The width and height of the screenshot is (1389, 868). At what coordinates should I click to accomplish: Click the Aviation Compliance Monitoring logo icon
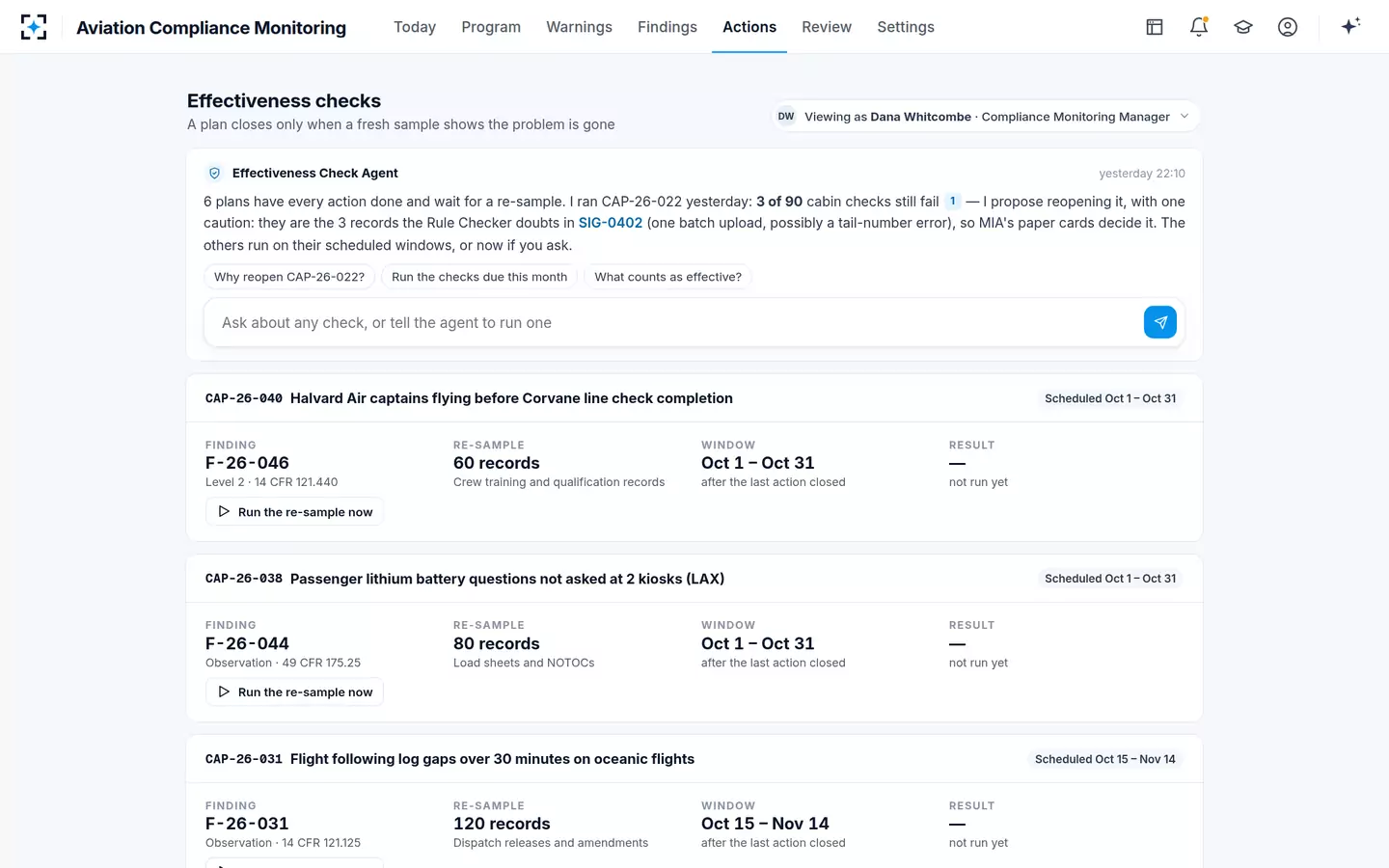[34, 27]
